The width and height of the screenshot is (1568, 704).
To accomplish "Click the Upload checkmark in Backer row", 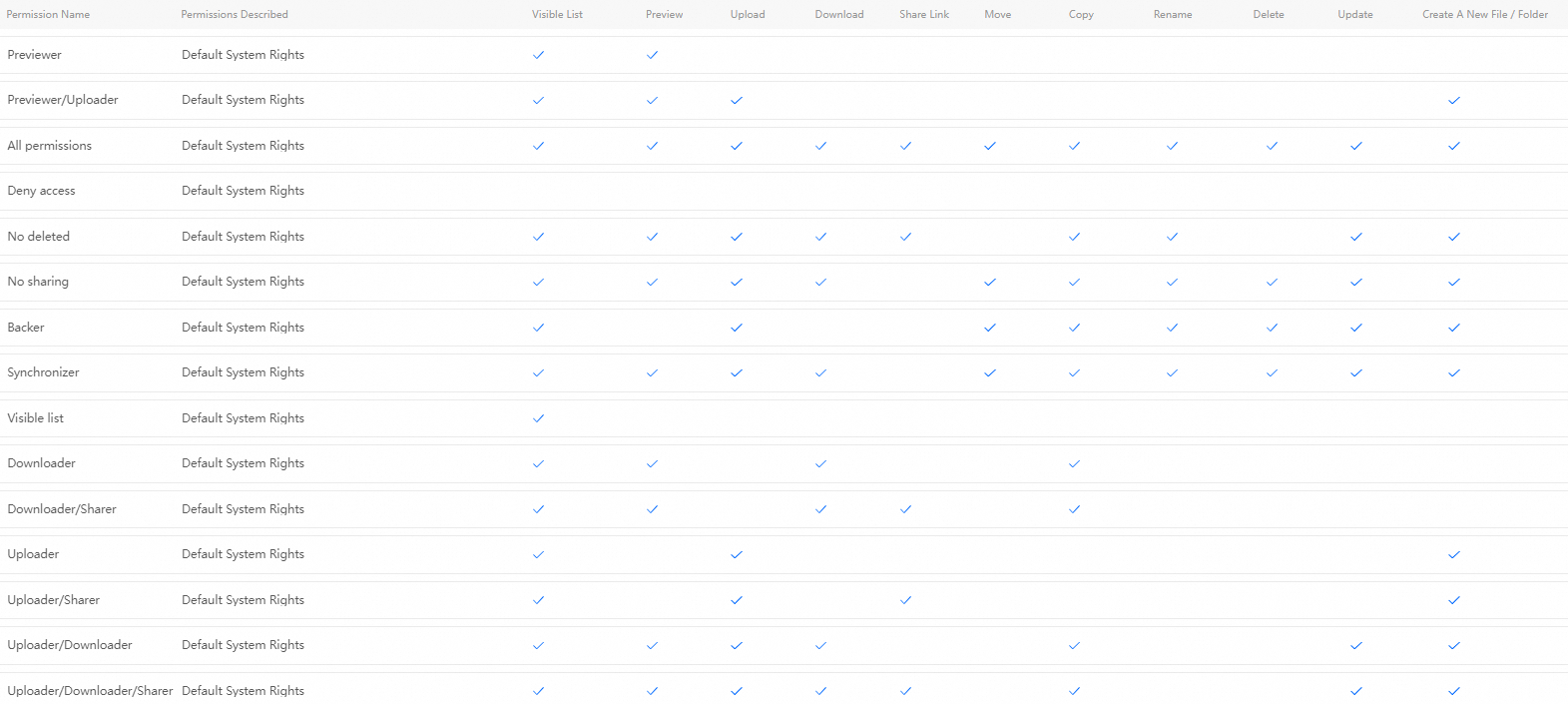I will (737, 328).
